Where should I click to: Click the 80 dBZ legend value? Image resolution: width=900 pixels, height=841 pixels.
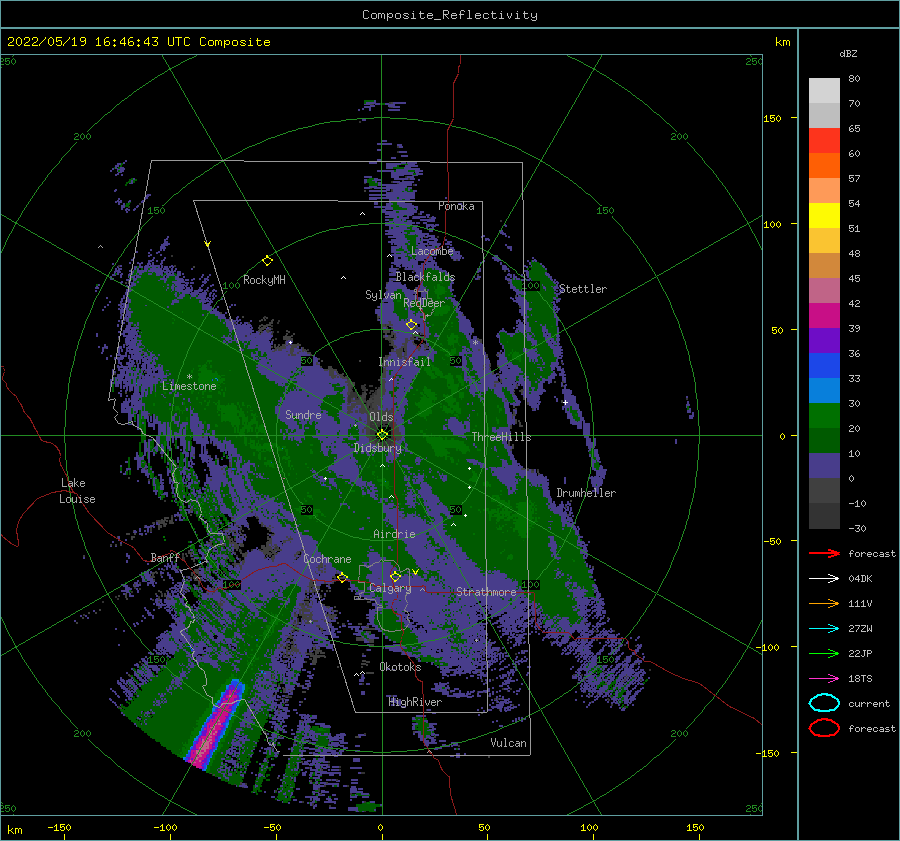coord(854,79)
